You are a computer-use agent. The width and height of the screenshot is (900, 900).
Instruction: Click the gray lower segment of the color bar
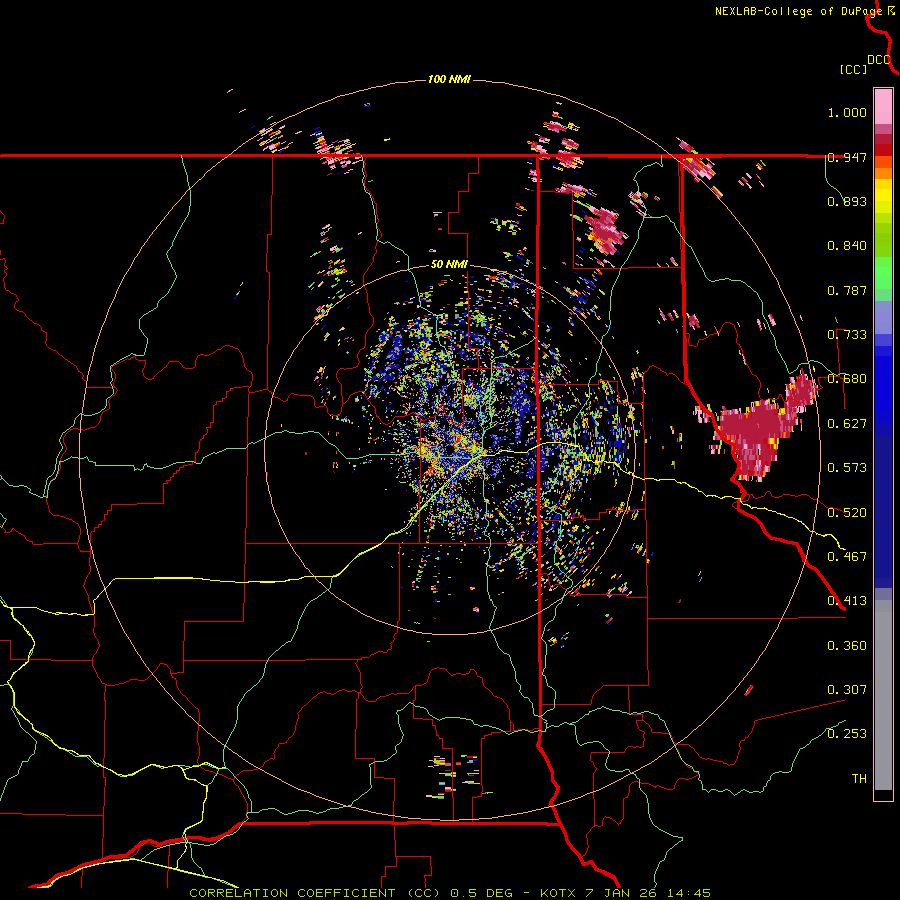tap(883, 695)
